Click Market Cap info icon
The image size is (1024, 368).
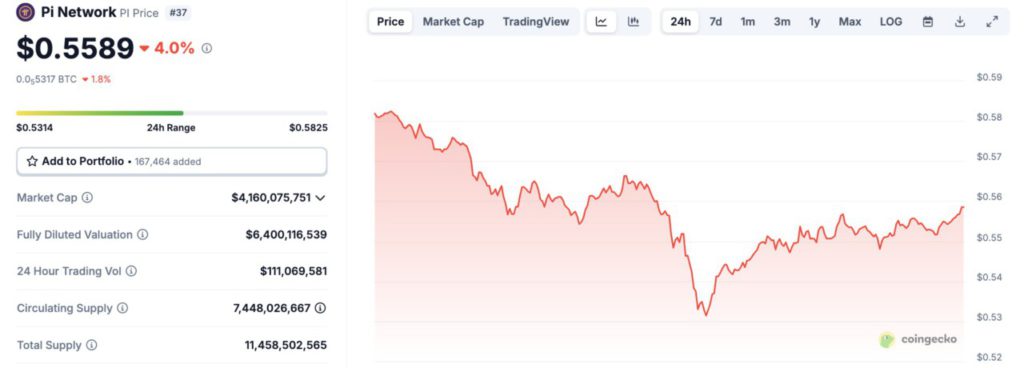[x=87, y=197]
